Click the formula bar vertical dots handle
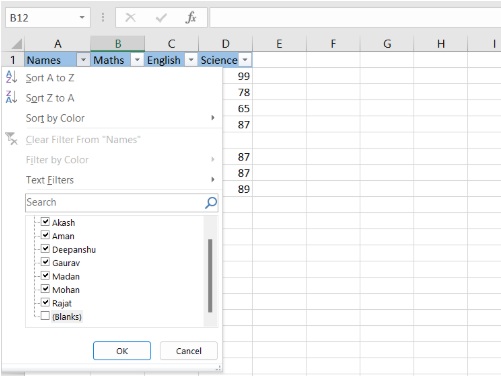This screenshot has height=376, width=501. (103, 17)
